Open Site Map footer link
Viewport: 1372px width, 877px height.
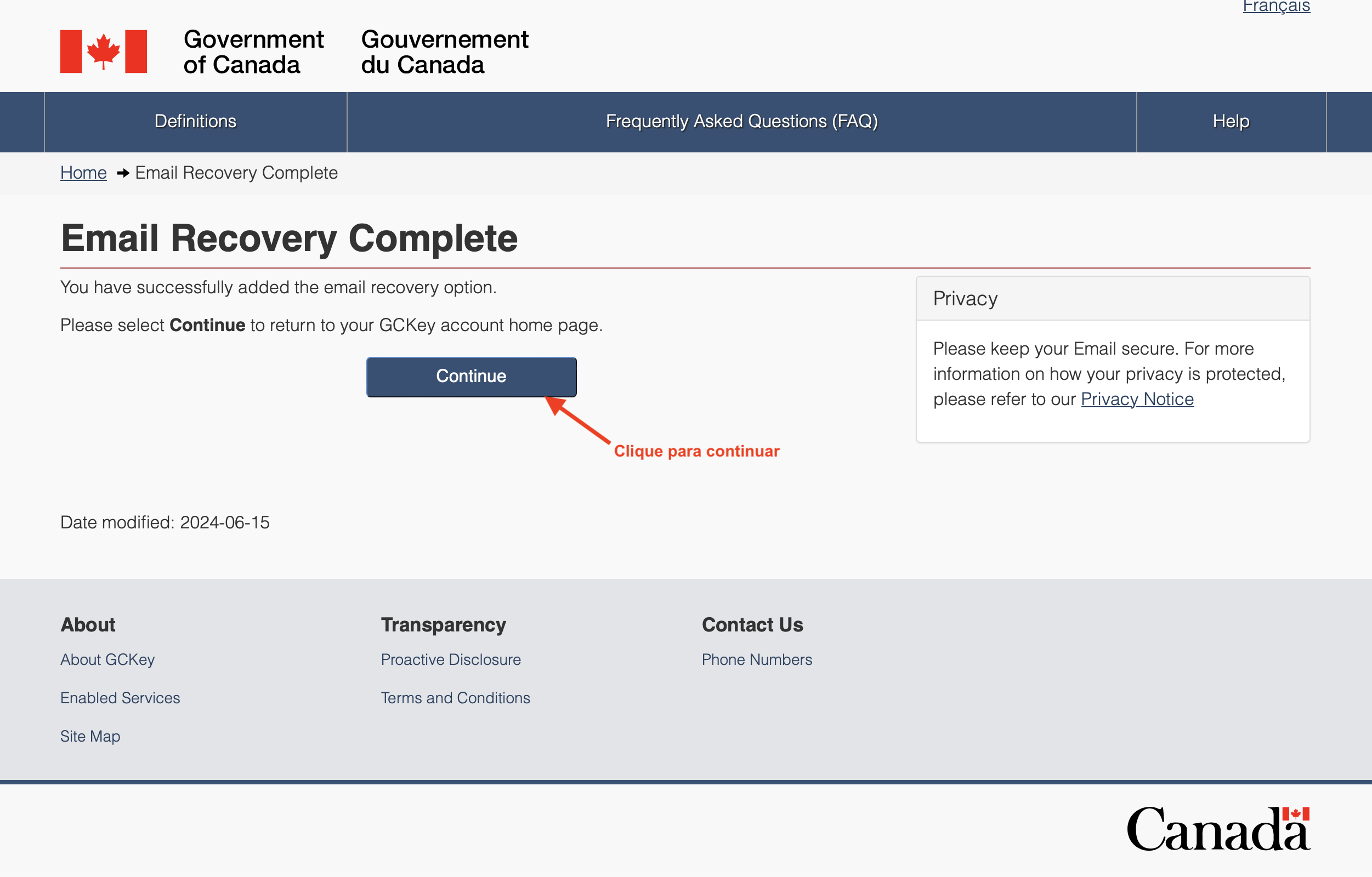[x=90, y=736]
